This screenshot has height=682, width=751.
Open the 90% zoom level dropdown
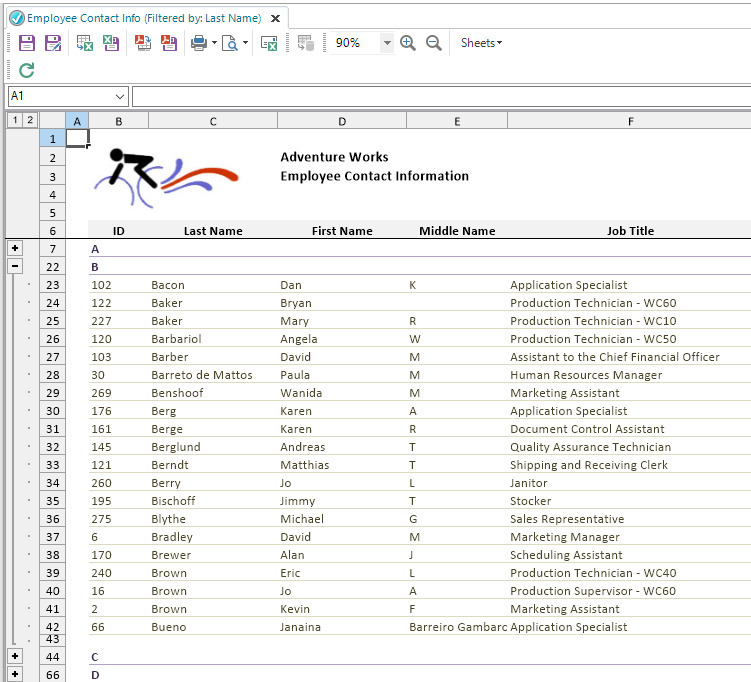(x=387, y=43)
